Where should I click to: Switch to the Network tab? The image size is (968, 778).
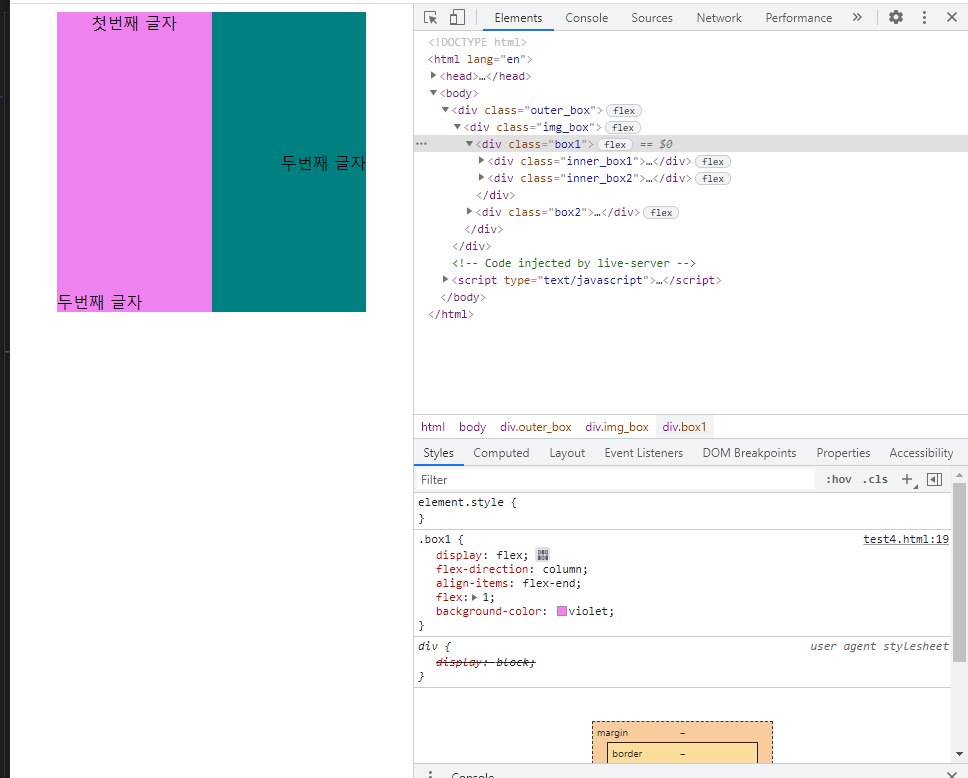pos(719,18)
